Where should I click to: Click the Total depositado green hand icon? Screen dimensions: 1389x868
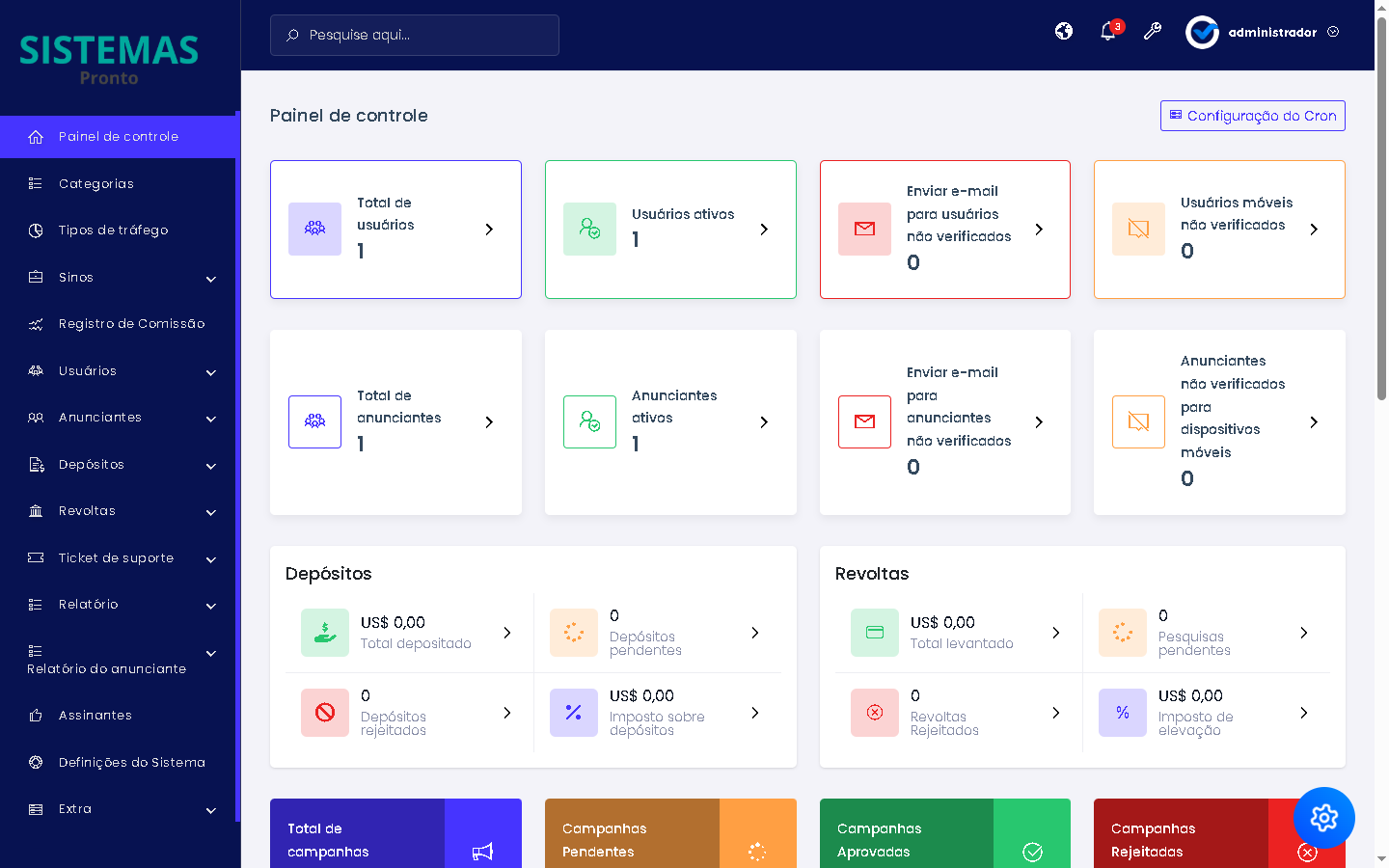click(325, 633)
